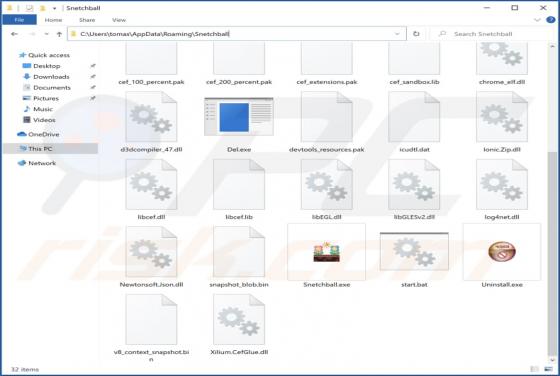
Task: Switch to details view layout button
Action: (534, 369)
